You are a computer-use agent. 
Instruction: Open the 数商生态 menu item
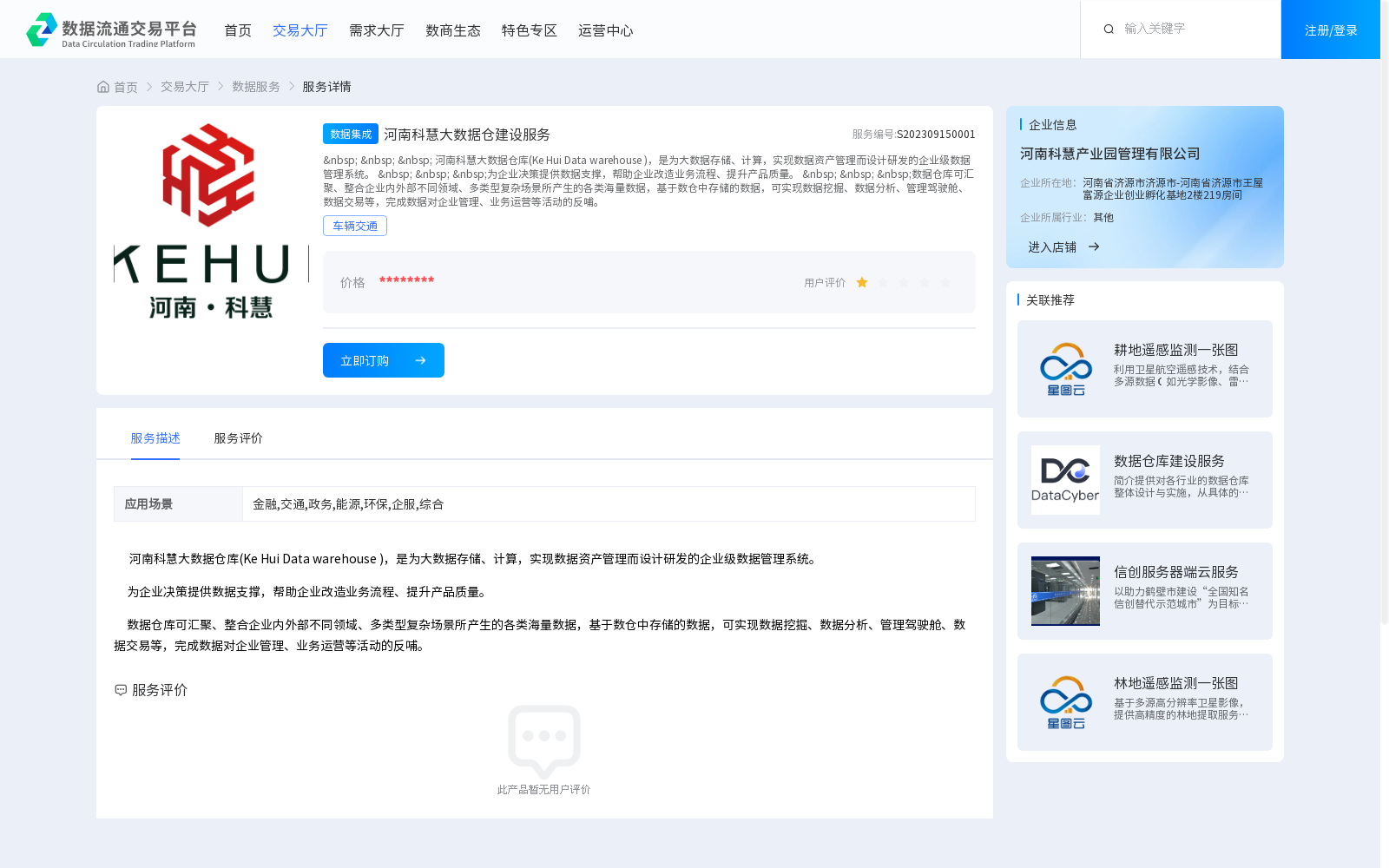pyautogui.click(x=453, y=30)
